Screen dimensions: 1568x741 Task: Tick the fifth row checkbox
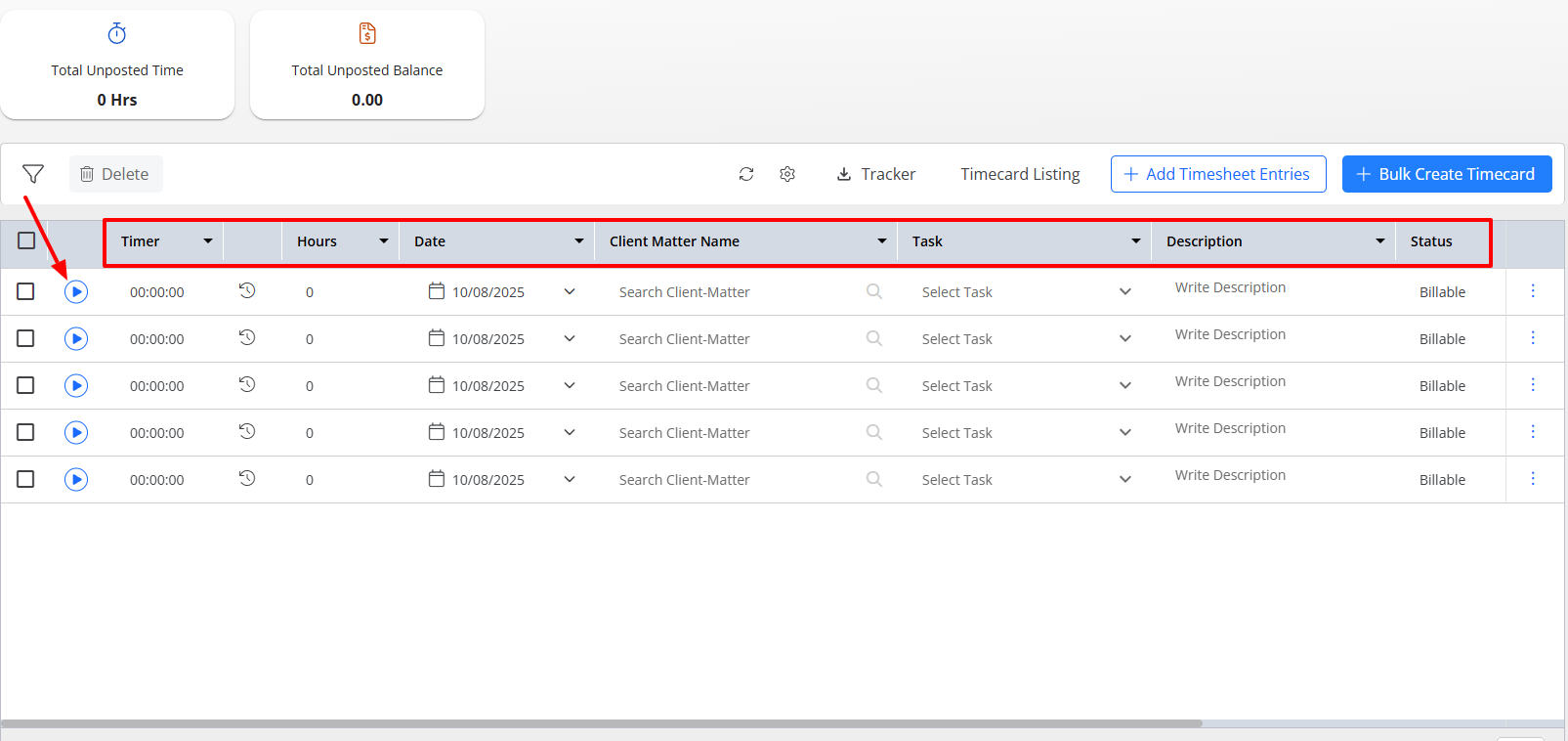coord(25,479)
